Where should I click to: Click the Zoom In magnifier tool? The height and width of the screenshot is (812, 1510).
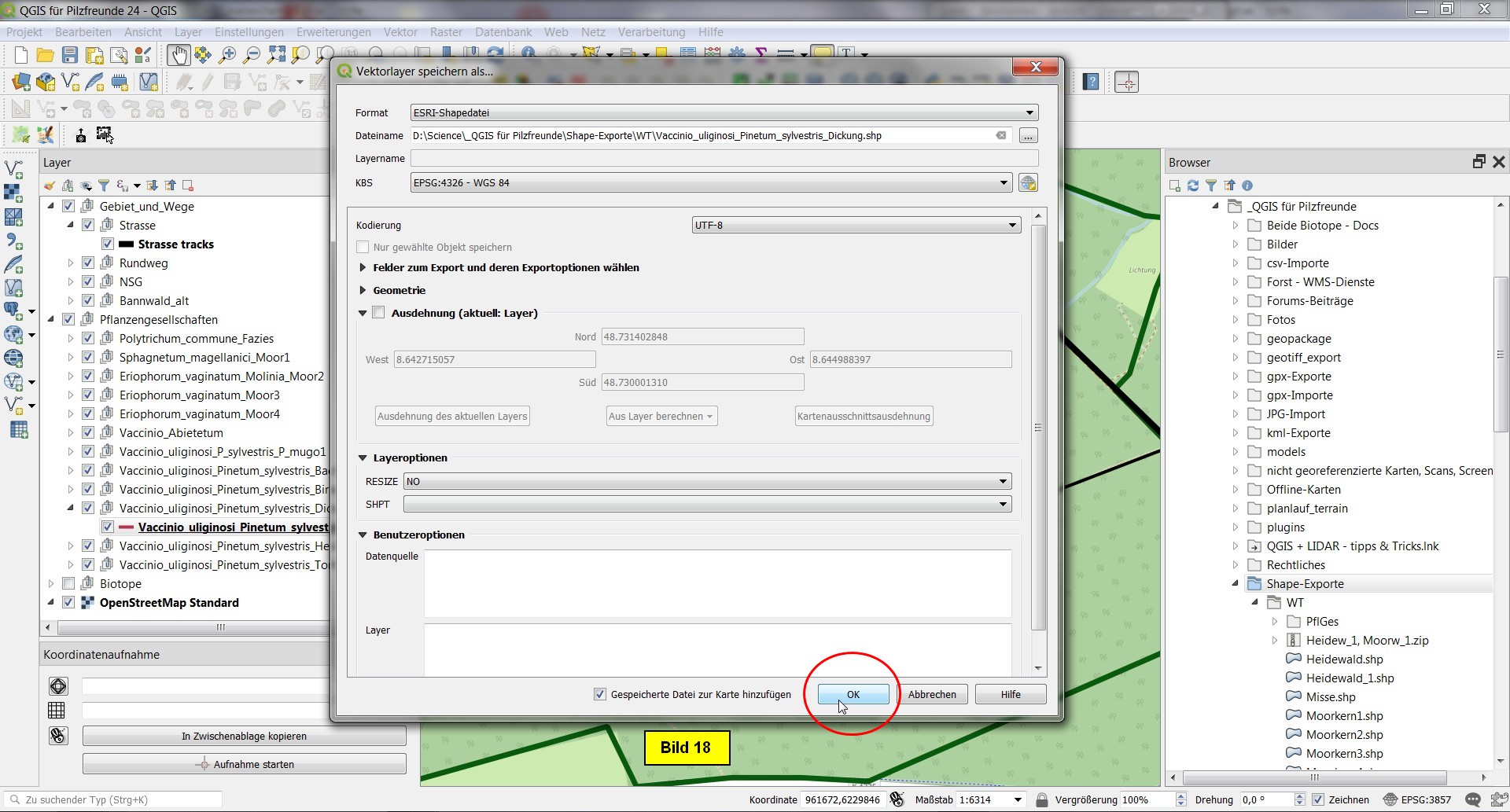[227, 55]
